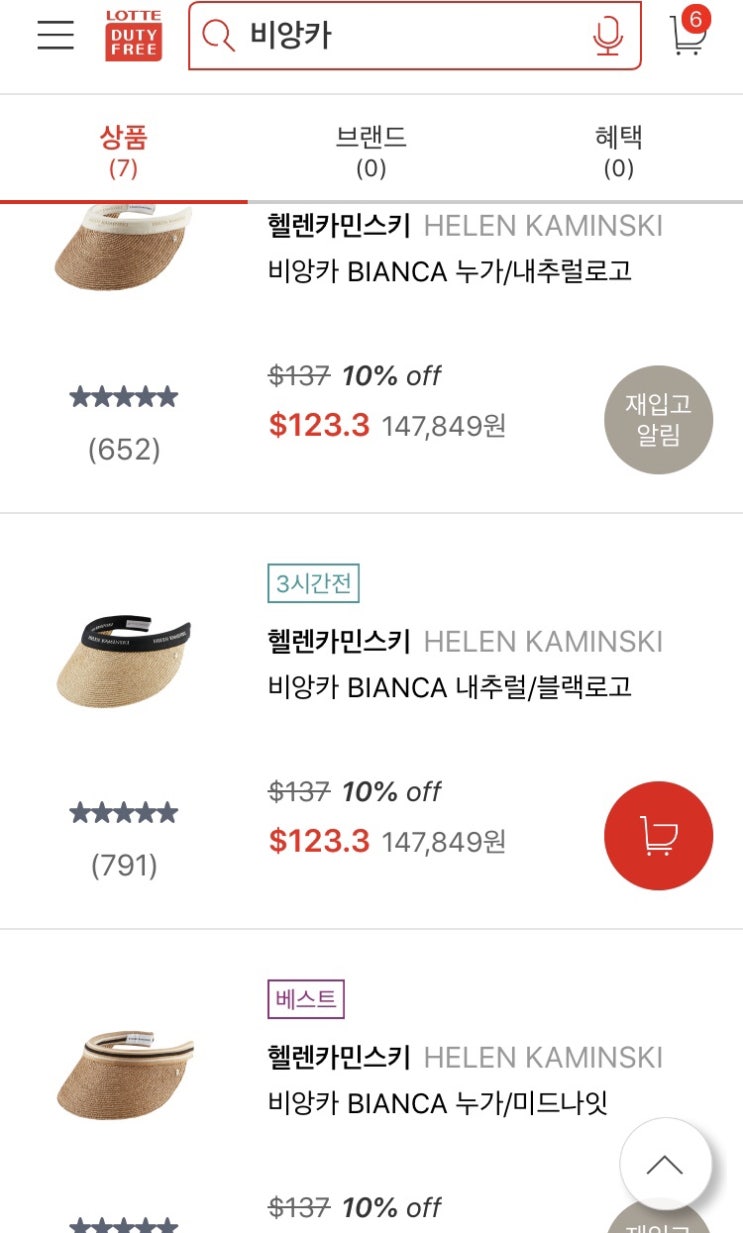Viewport: 743px width, 1233px height.
Task: Switch to the 상품 tab
Action: [x=123, y=150]
